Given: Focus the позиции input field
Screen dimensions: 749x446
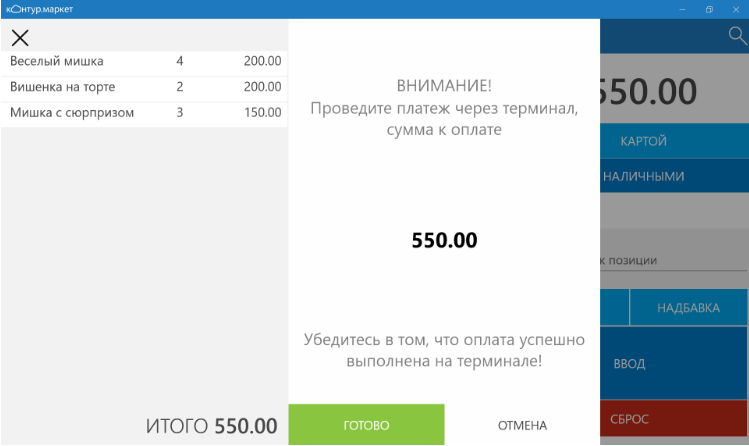Looking at the screenshot, I should 674,261.
